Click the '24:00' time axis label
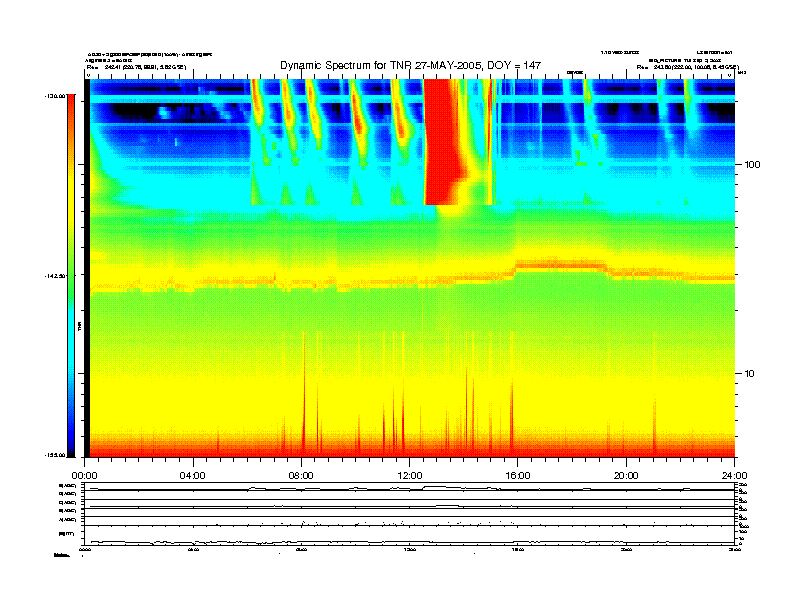 click(x=734, y=476)
